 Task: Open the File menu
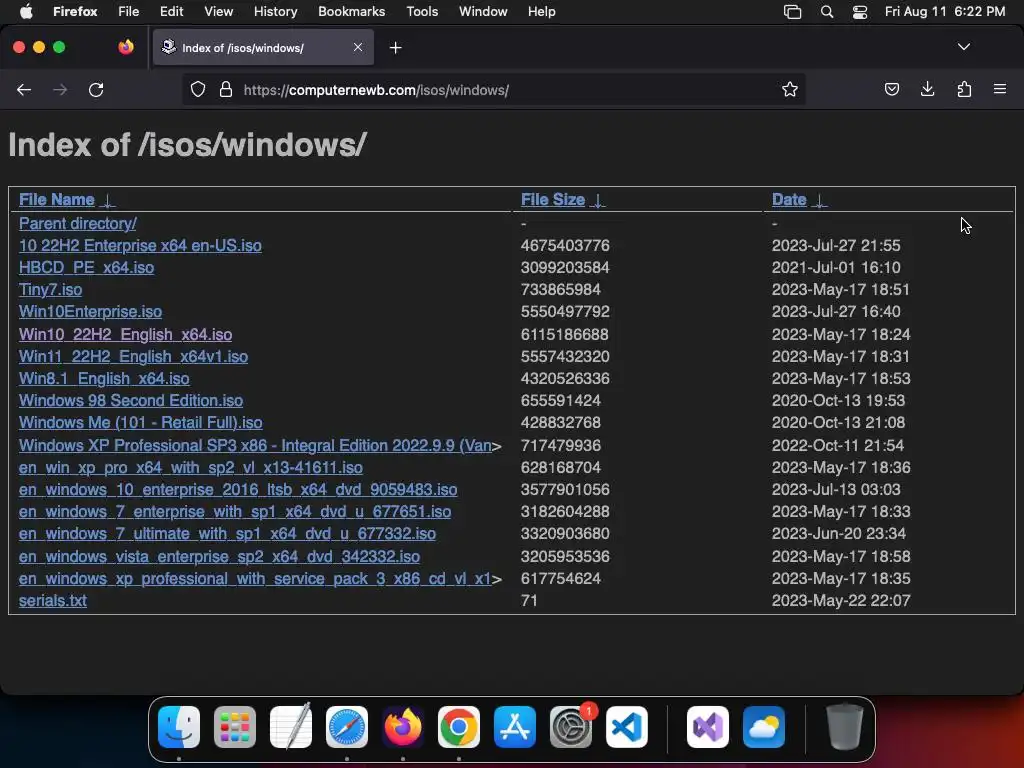(129, 12)
